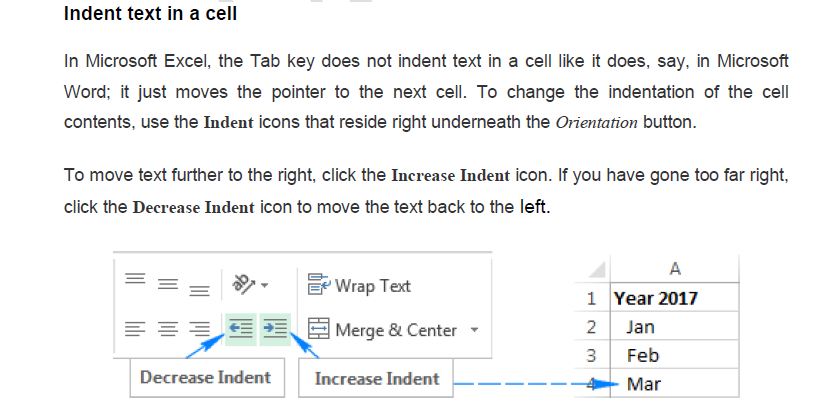Click the Middle Align icon
830x419 pixels.
(x=167, y=285)
